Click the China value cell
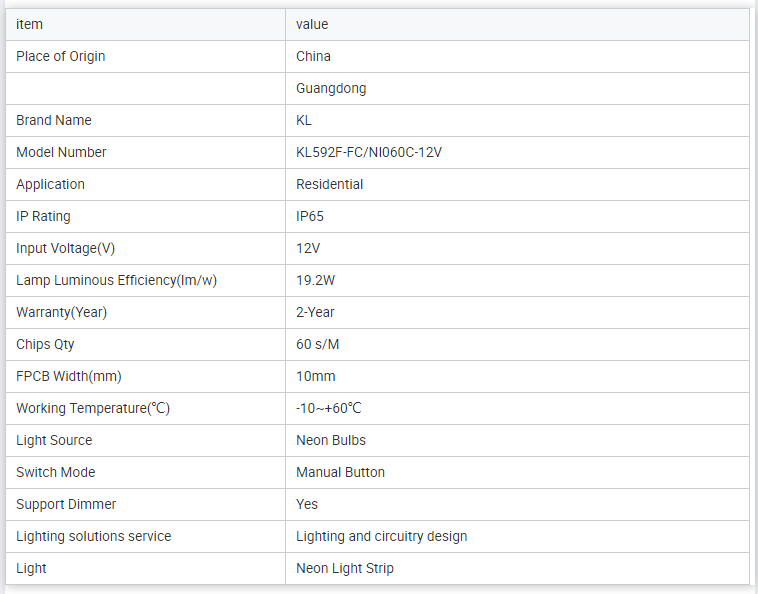The image size is (758, 594). click(x=313, y=56)
